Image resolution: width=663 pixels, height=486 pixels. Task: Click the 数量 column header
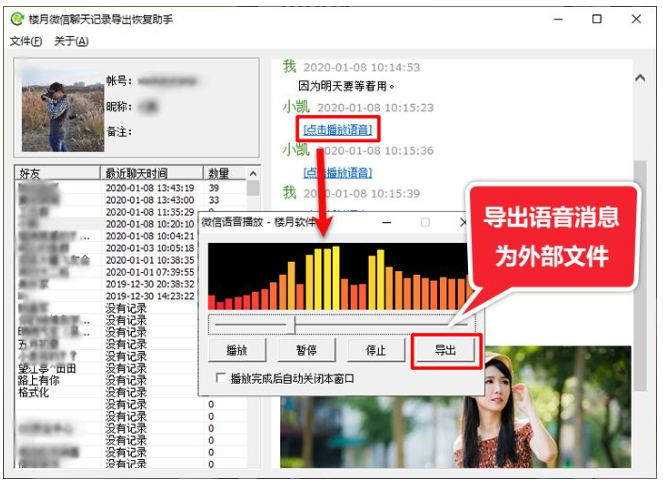tap(225, 173)
